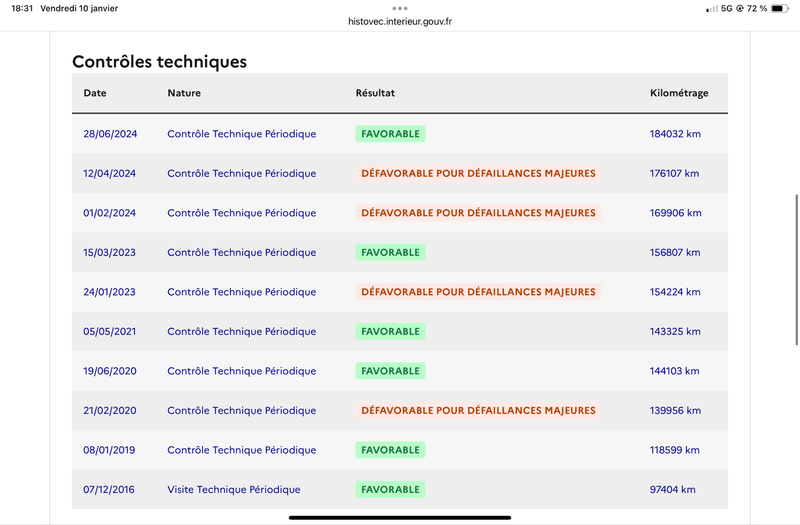Screen dimensions: 800x525
Task: Tap the home indicator bar at bottom
Action: pyautogui.click(x=400, y=517)
